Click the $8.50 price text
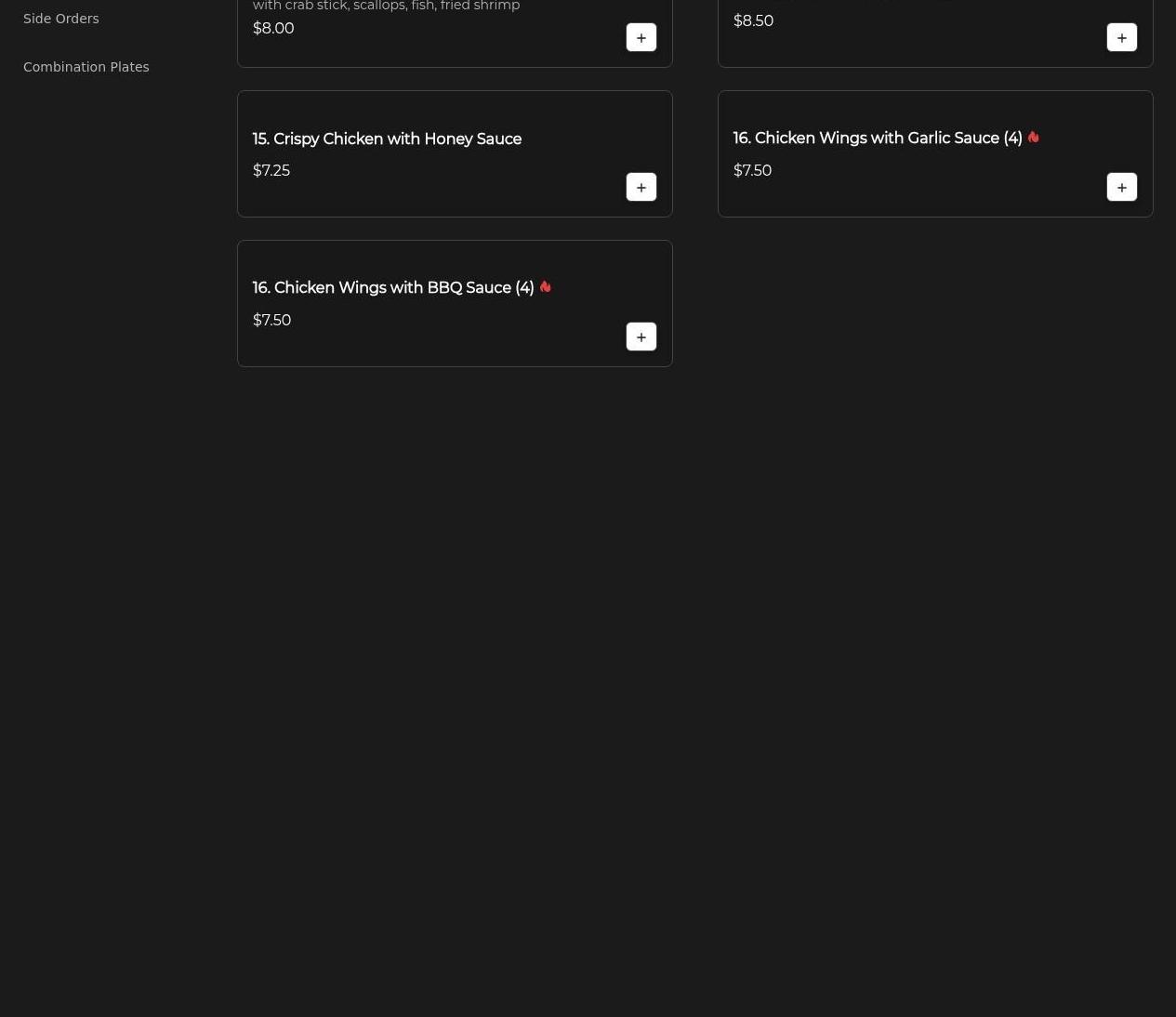Image resolution: width=1176 pixels, height=1017 pixels. 753,20
